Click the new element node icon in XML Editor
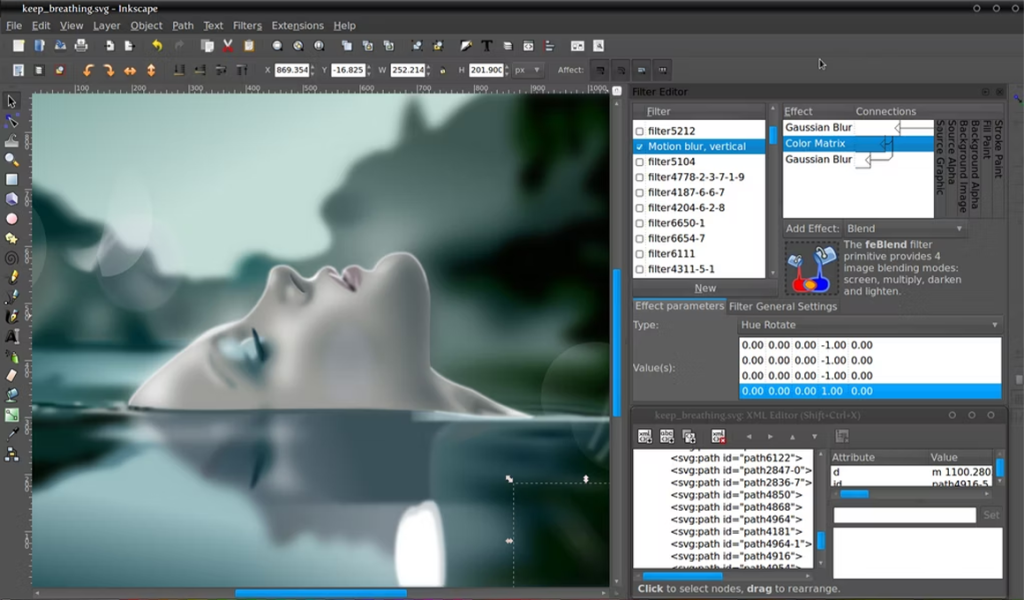 pyautogui.click(x=645, y=436)
